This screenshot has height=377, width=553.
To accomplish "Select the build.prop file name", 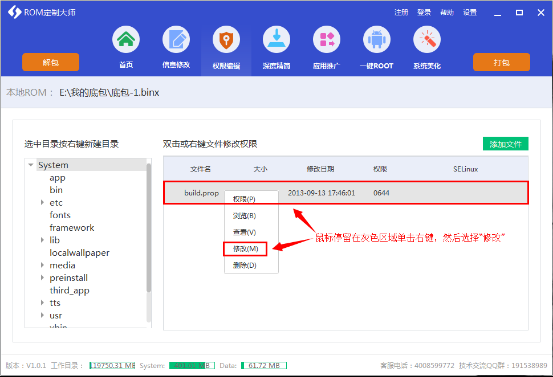I will point(201,193).
